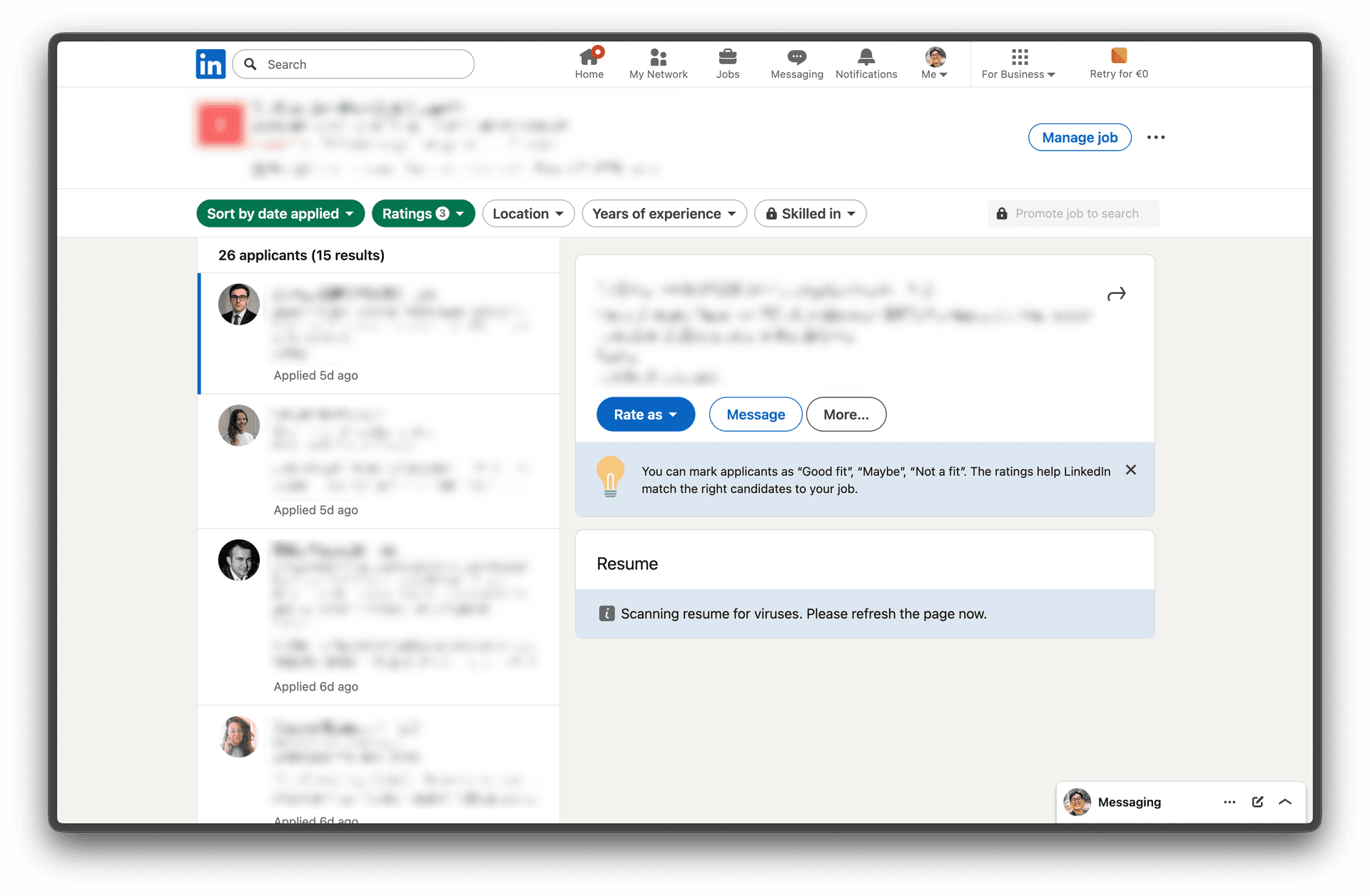
Task: Open the Location filter dropdown
Action: [528, 213]
